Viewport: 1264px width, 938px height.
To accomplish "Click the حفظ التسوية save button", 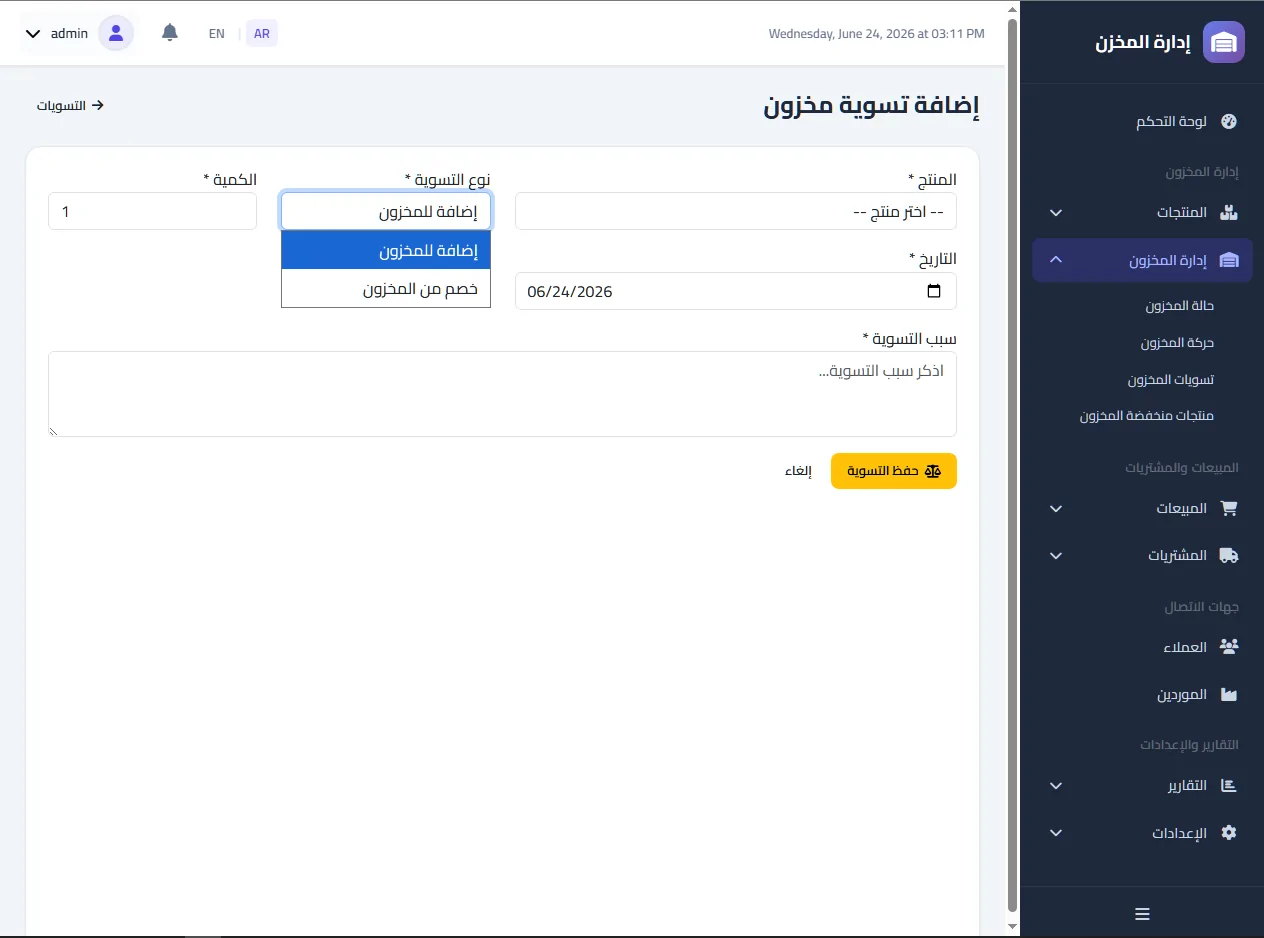I will [894, 471].
